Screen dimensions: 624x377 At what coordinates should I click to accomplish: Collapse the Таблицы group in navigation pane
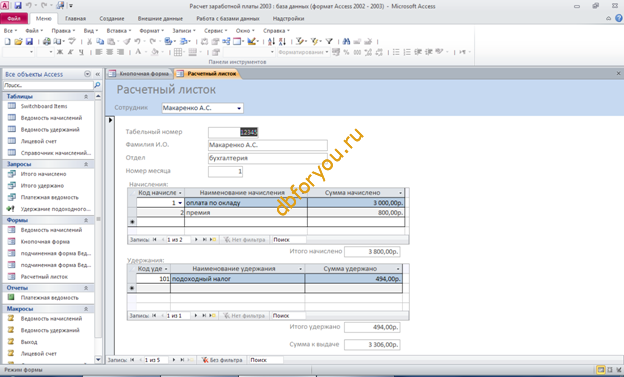[x=86, y=96]
